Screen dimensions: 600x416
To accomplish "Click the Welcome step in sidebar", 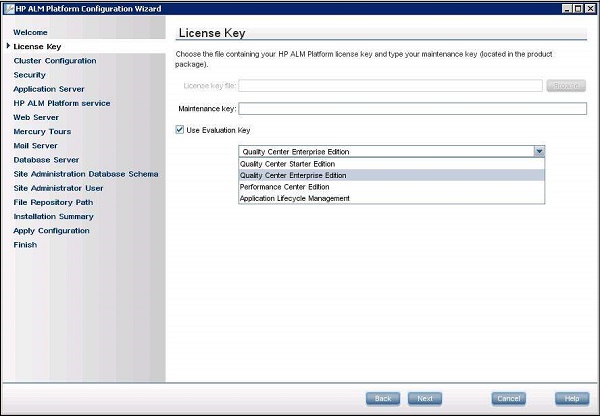I will 30,33.
